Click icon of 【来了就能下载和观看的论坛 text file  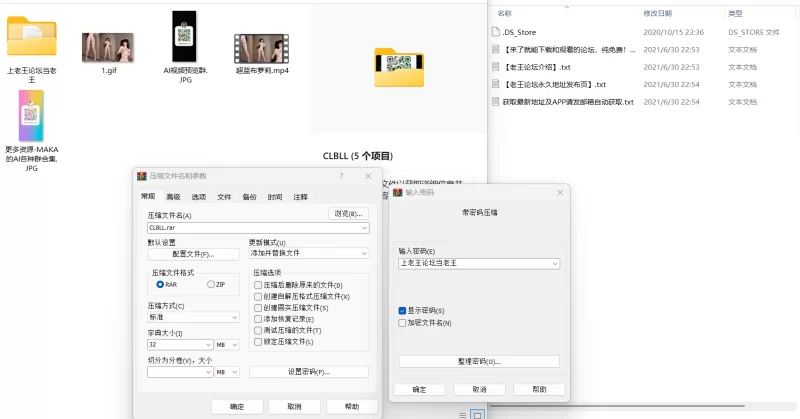(x=495, y=50)
